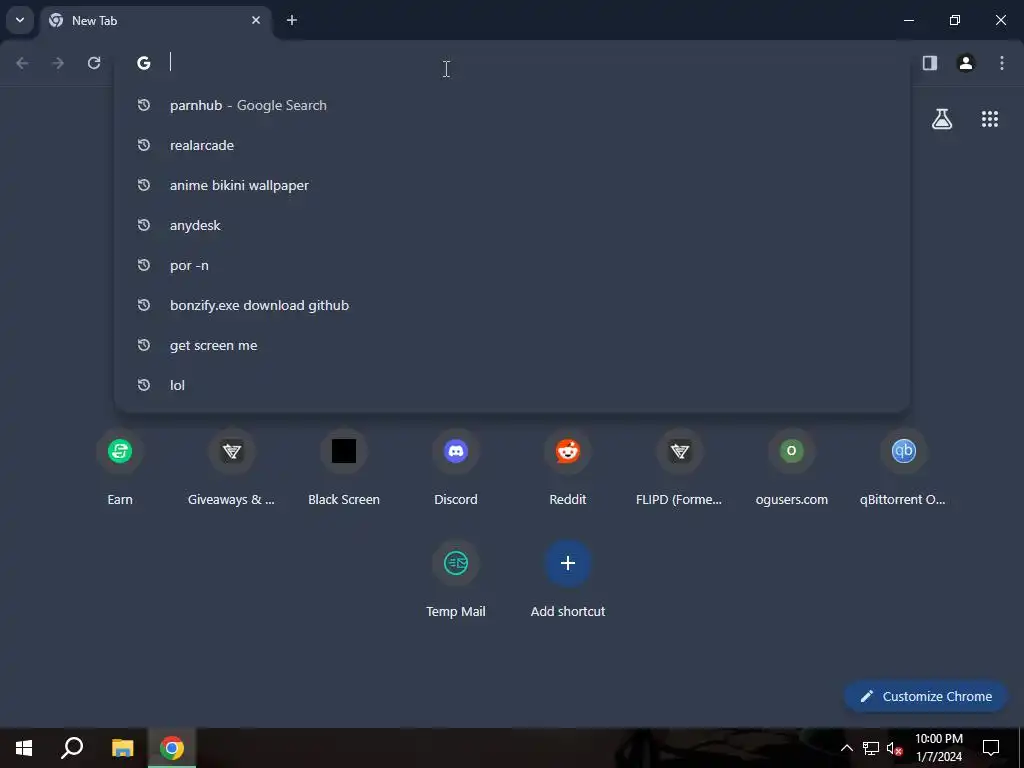Go forward with the forward arrow
The image size is (1024, 768).
coord(58,63)
